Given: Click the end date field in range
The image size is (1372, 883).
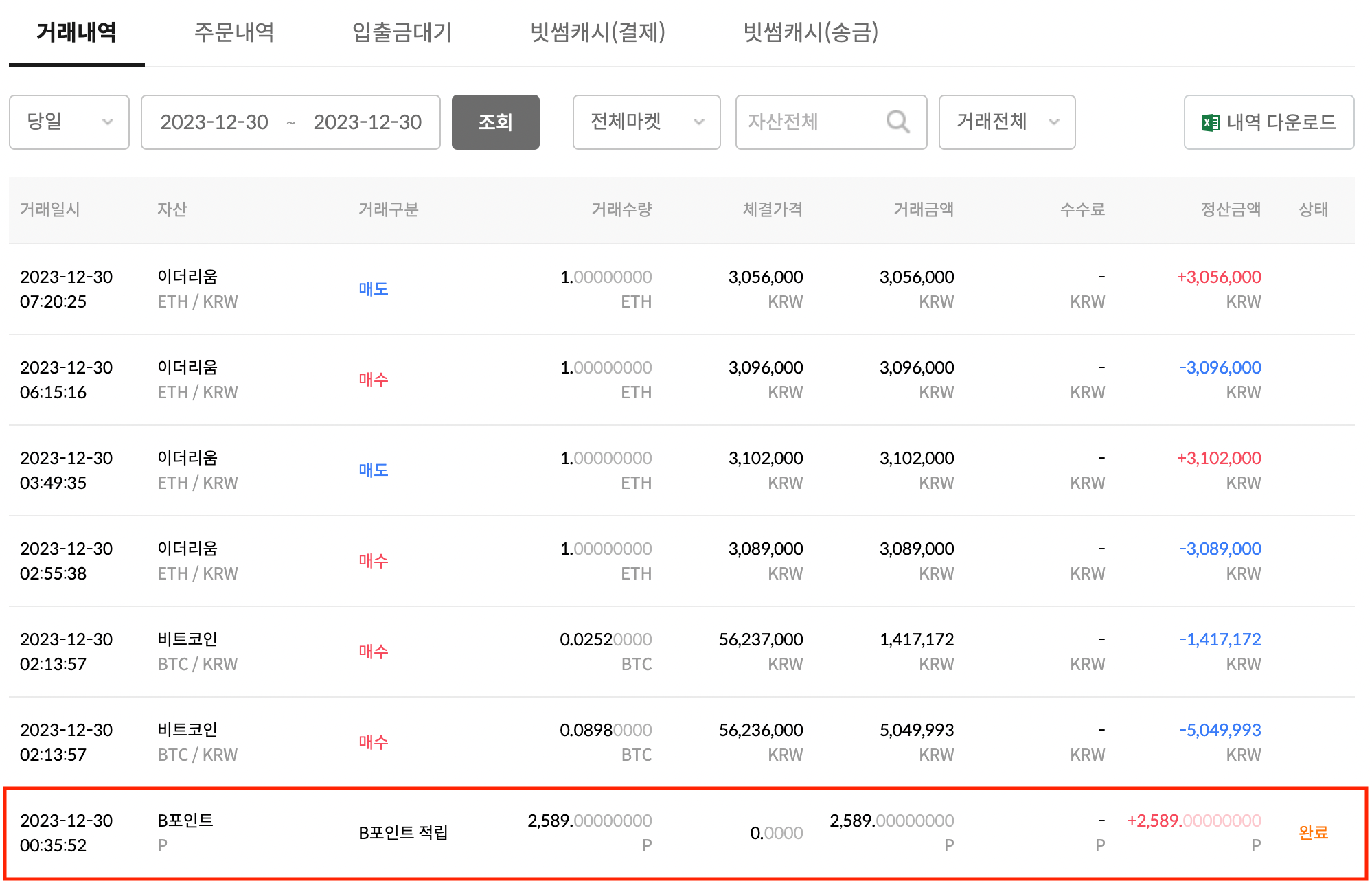Looking at the screenshot, I should (x=367, y=122).
